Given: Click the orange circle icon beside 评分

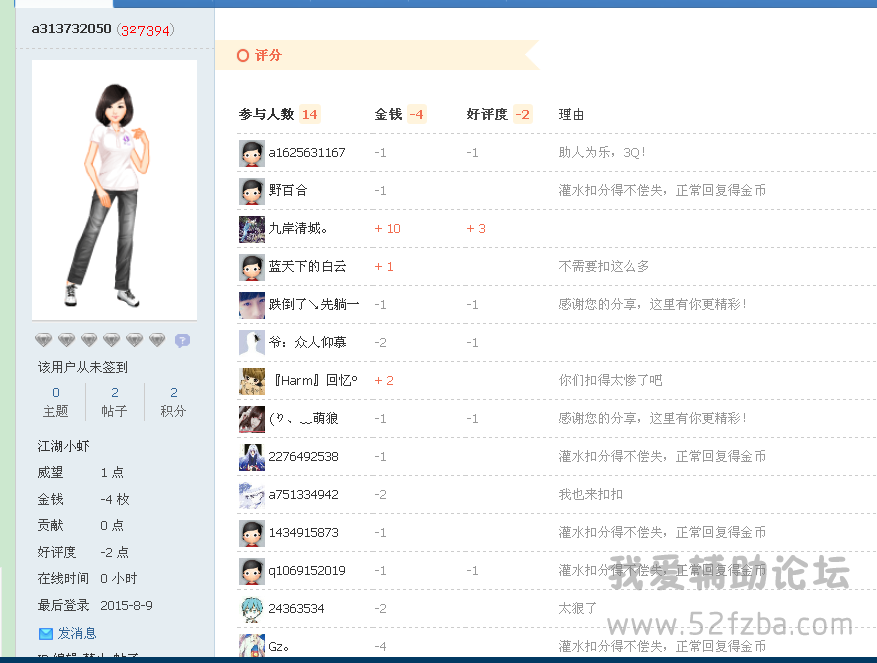Looking at the screenshot, I should point(242,56).
